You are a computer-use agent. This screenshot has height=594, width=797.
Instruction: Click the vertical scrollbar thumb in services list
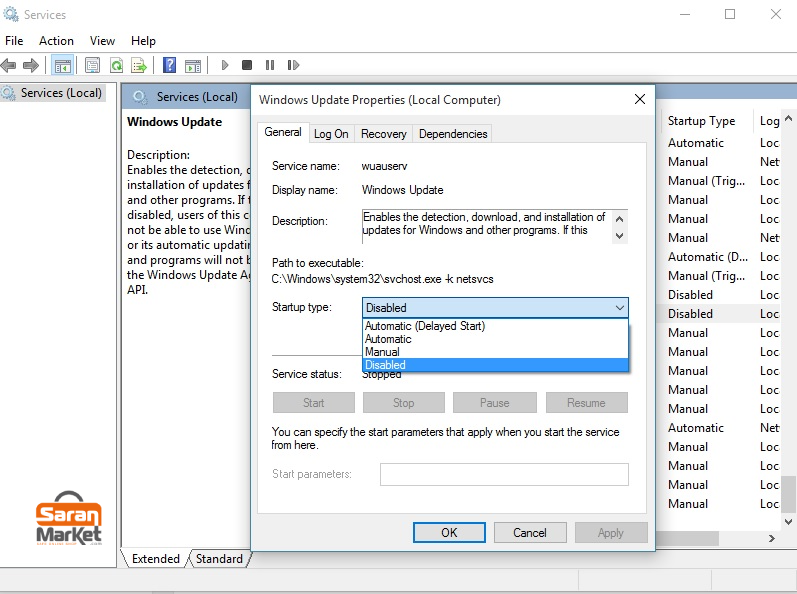788,494
